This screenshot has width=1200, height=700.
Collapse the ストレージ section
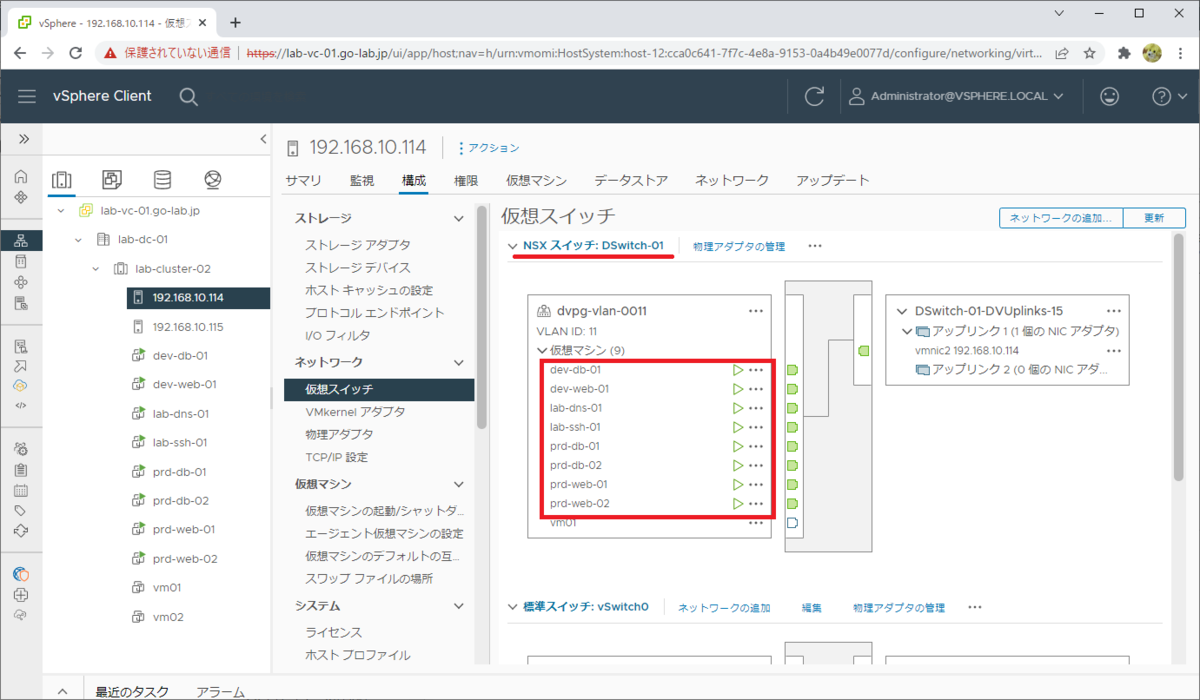coord(459,218)
